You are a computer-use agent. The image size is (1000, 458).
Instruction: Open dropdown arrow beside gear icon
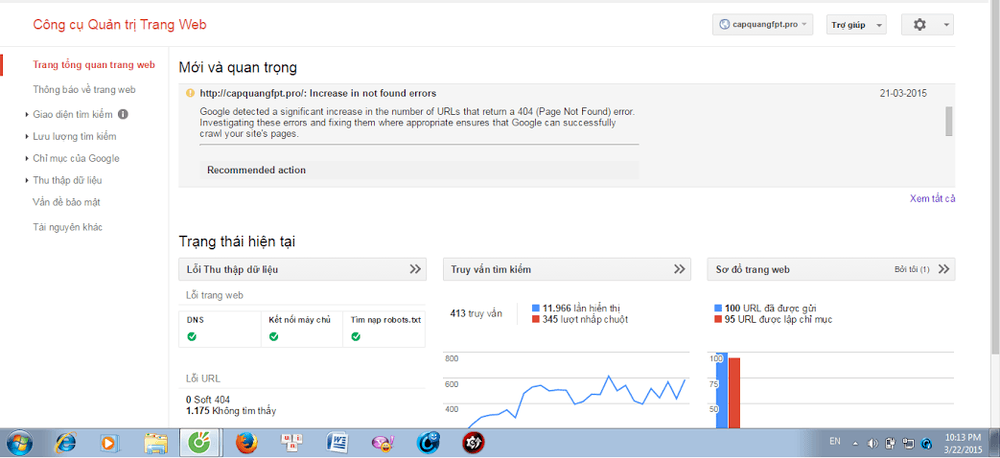(945, 26)
